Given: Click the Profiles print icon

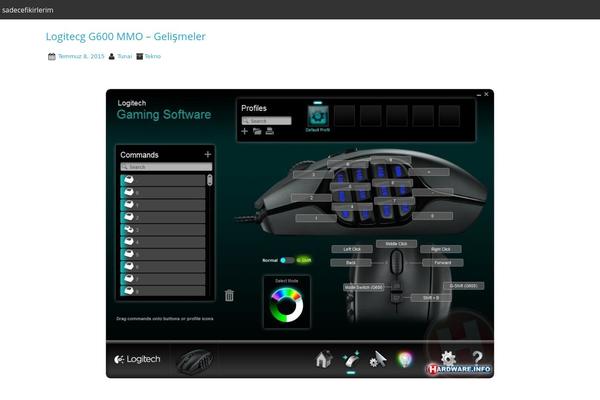Looking at the screenshot, I should 270,131.
